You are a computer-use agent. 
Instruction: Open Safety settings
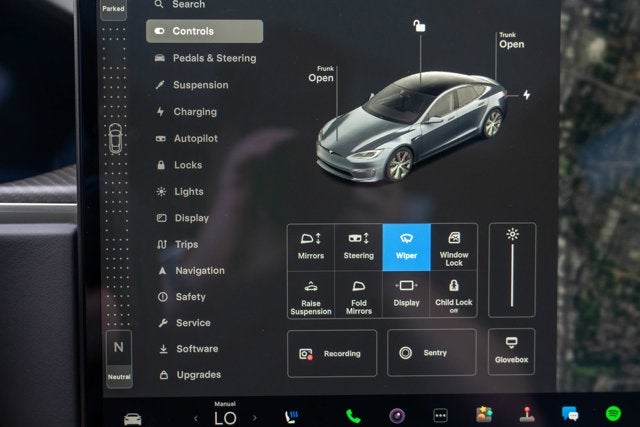[x=182, y=297]
